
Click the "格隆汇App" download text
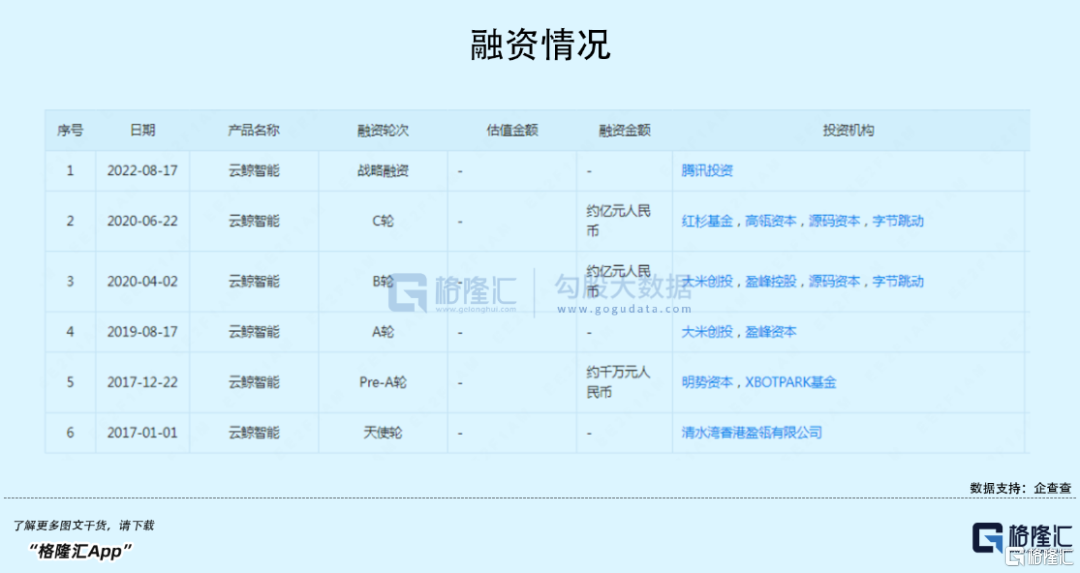pos(79,551)
